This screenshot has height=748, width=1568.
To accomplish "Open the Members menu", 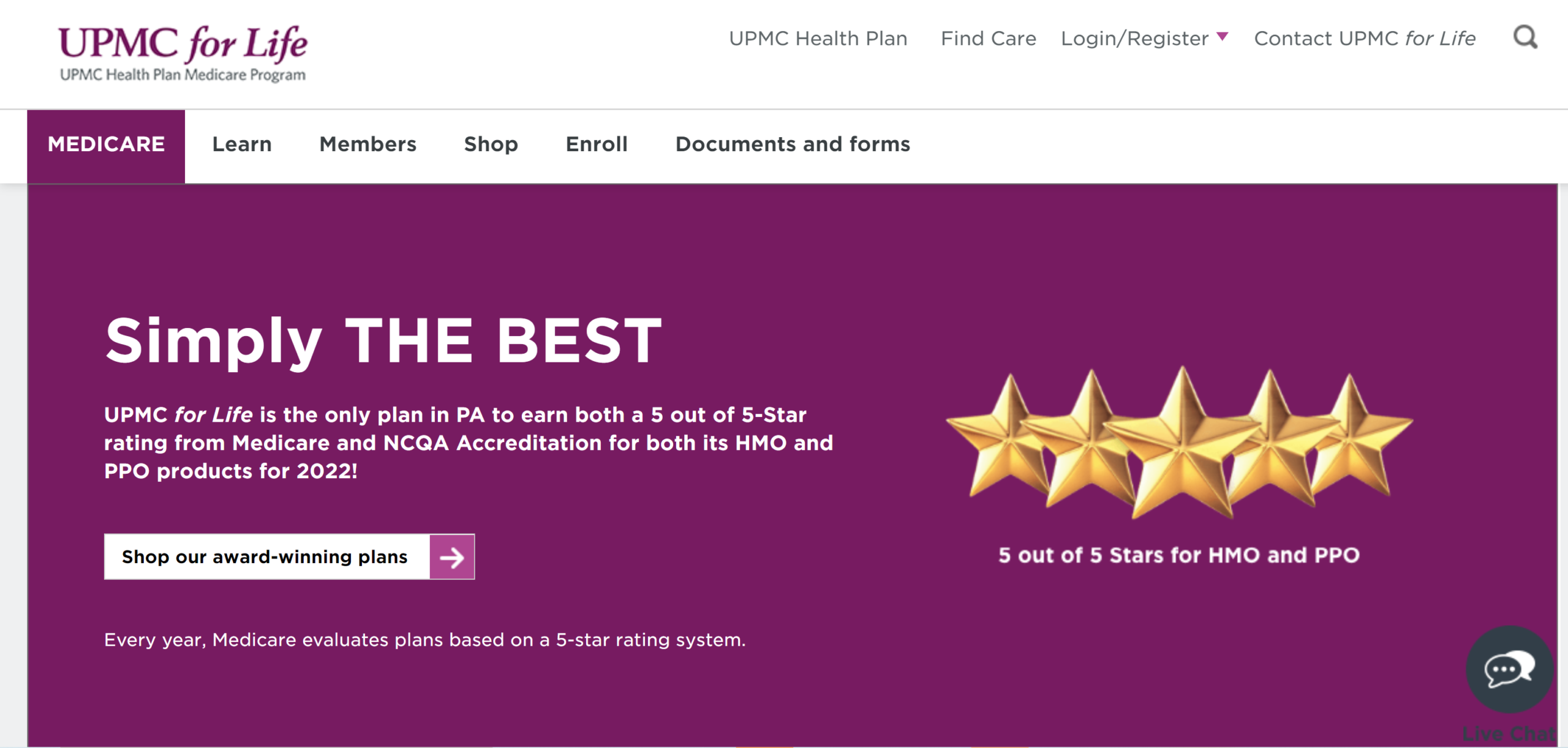I will [x=367, y=144].
